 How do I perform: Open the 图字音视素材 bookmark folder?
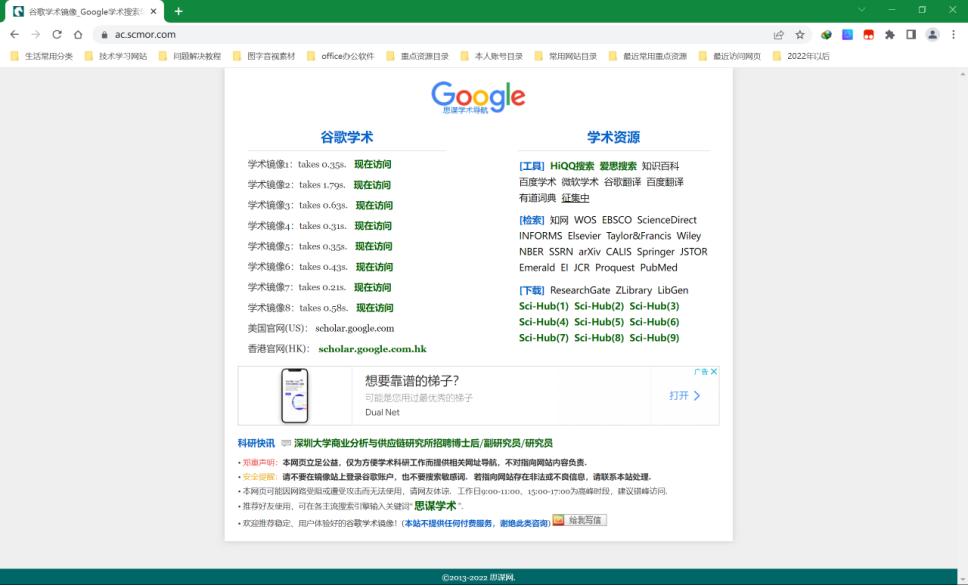(x=264, y=56)
